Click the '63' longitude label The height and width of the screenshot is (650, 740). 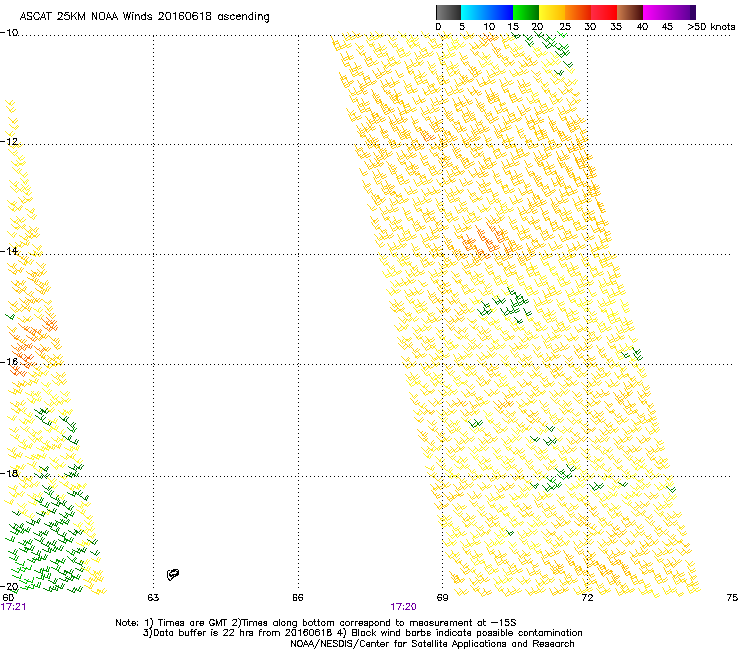coord(153,598)
